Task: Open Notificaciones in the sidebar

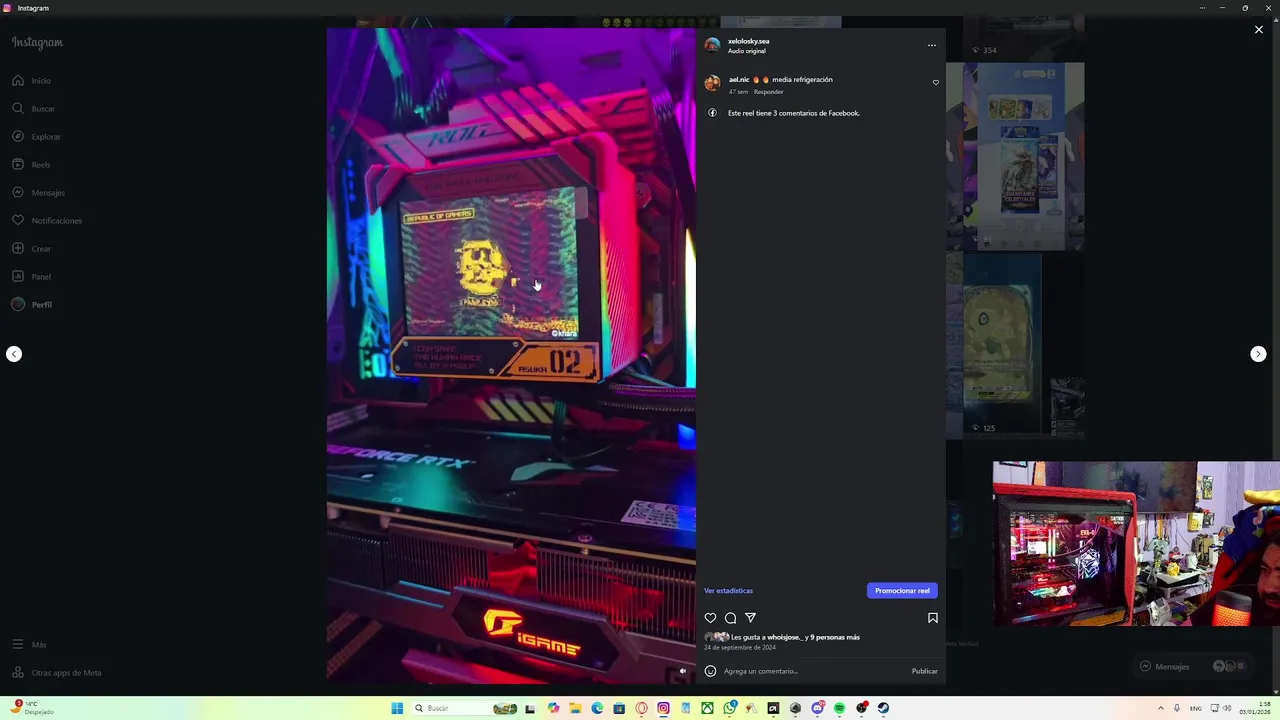Action: click(47, 220)
